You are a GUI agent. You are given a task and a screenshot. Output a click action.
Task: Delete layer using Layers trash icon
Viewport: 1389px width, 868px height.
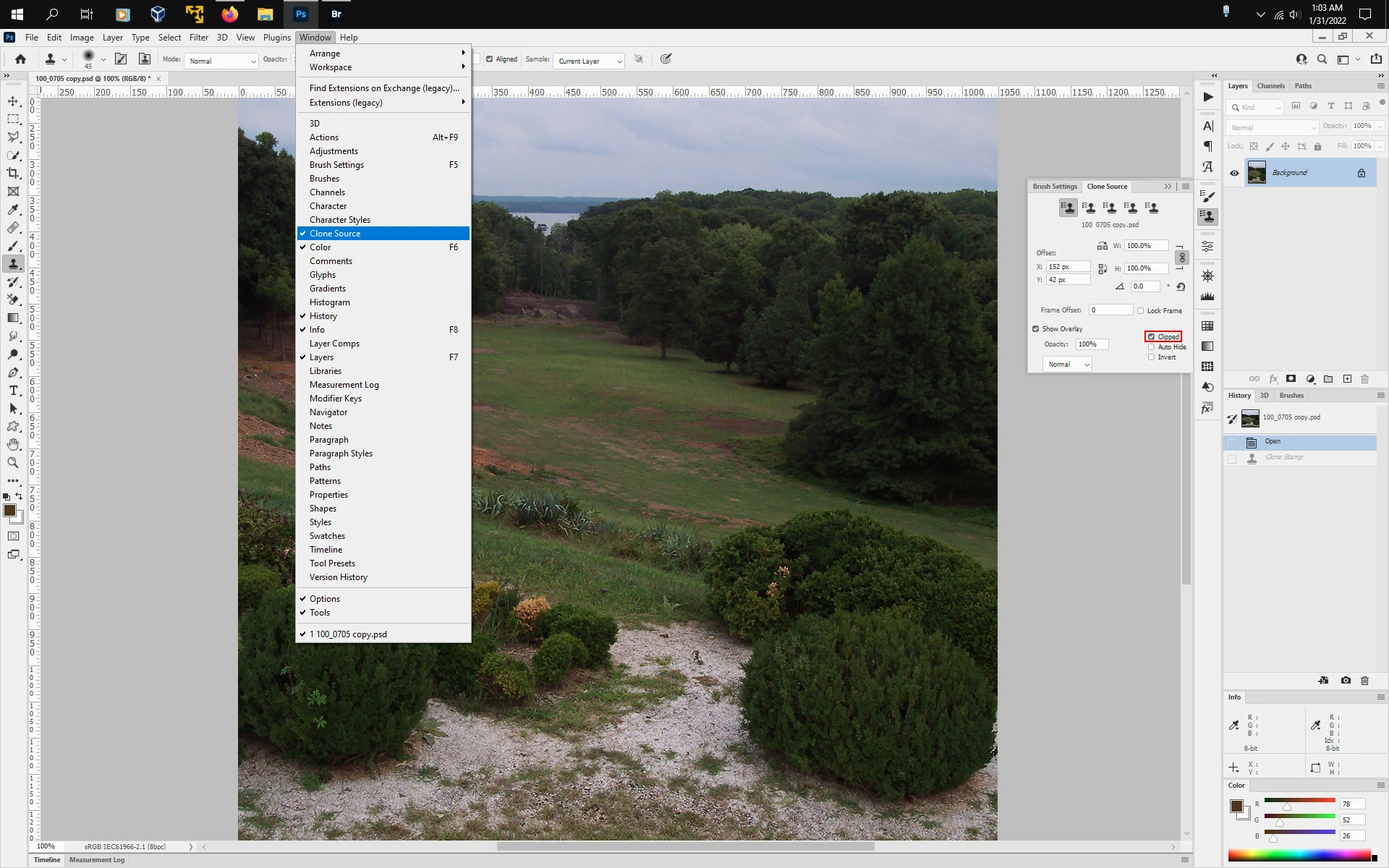coord(1364,379)
